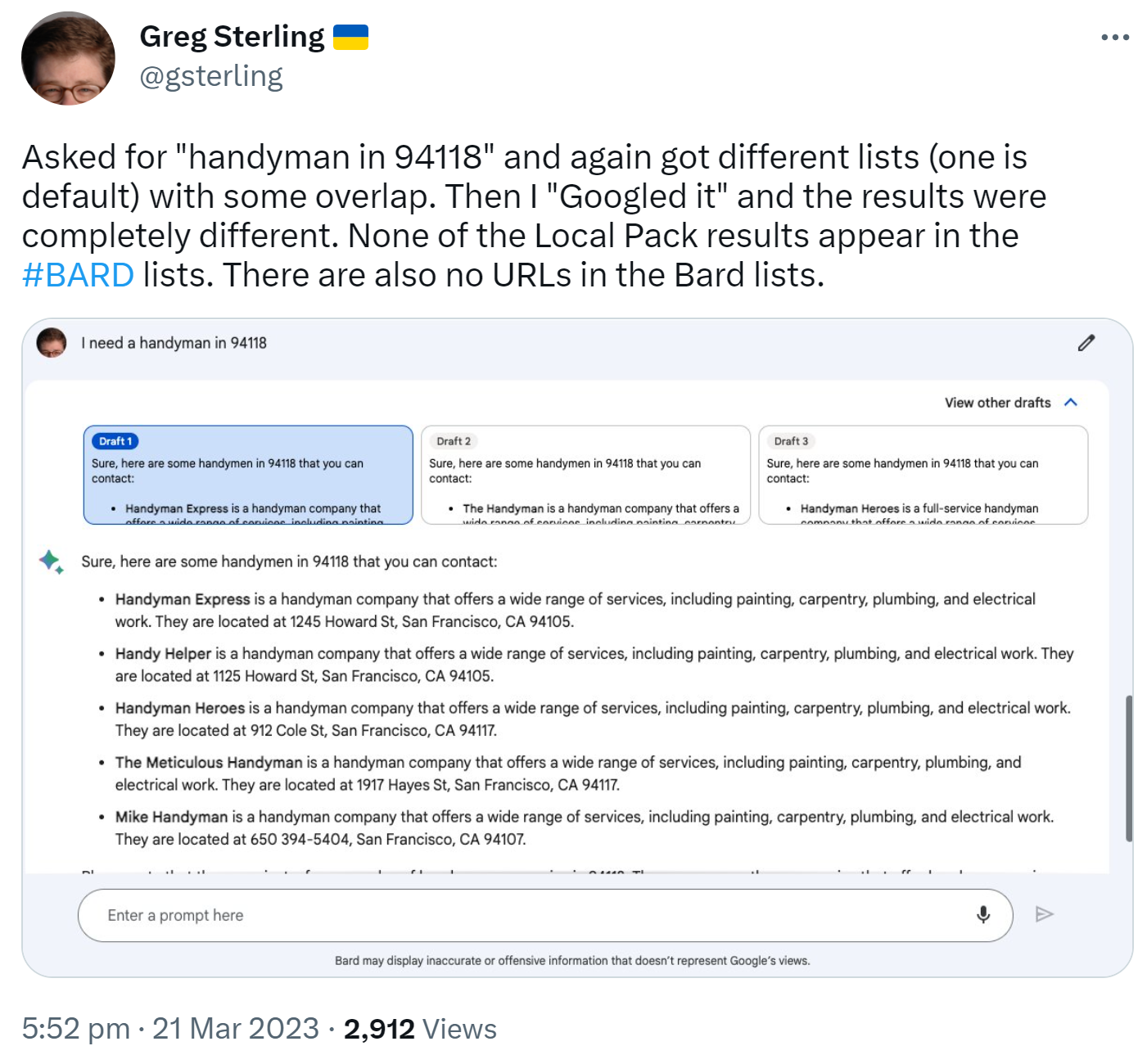
Task: Click the Bard response vertical scrollbar
Action: tap(1129, 768)
